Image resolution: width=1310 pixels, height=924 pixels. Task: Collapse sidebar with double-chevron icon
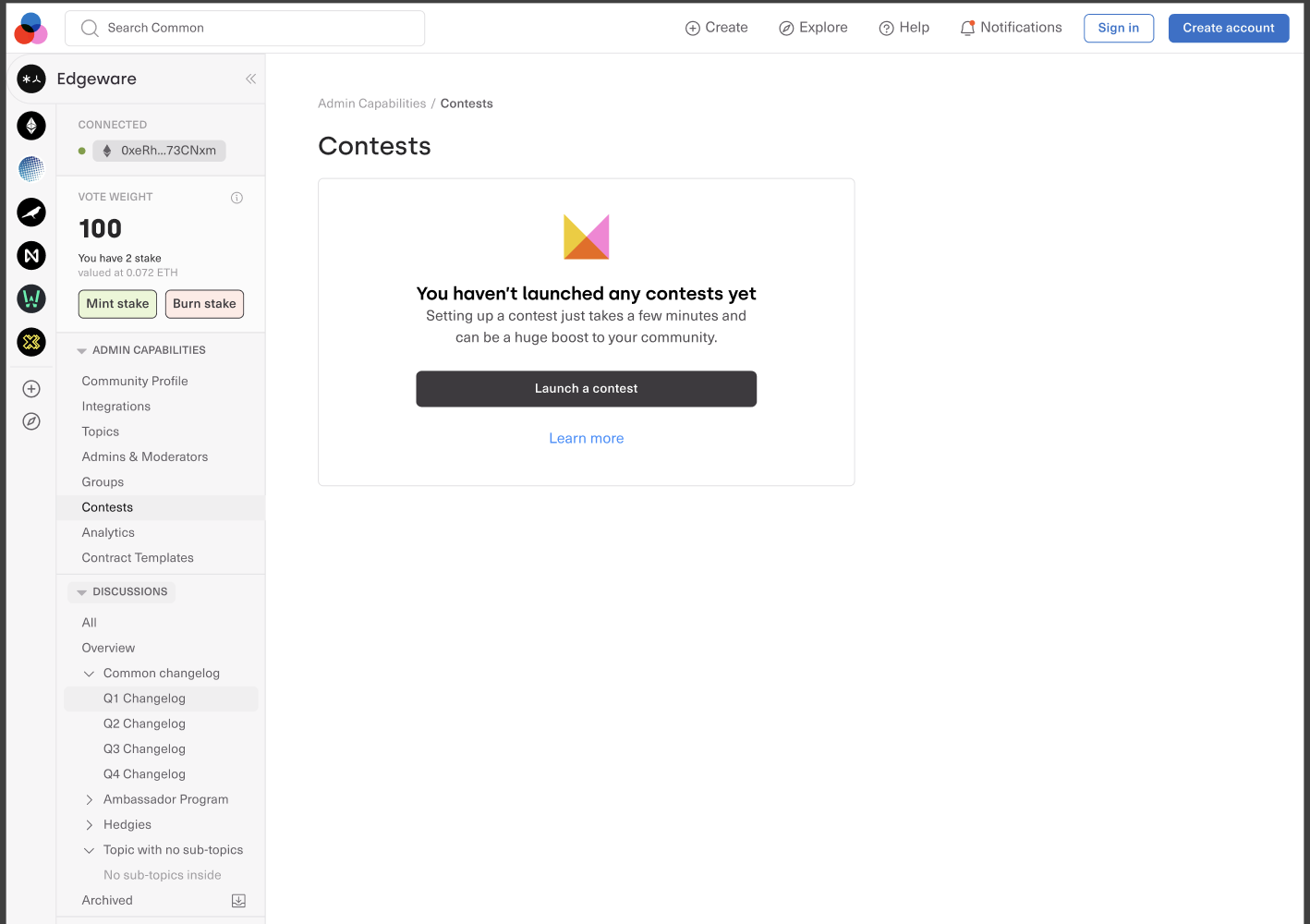pyautogui.click(x=250, y=79)
